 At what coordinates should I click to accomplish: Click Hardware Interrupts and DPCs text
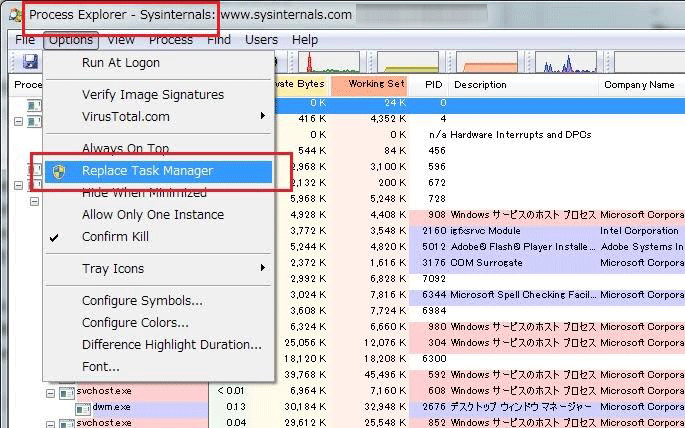(520, 135)
